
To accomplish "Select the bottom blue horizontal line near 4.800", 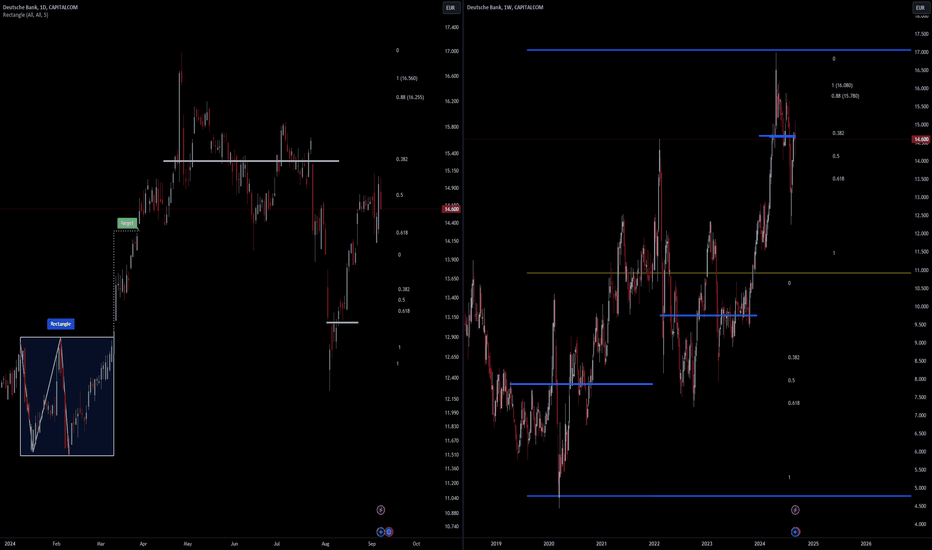I will tap(719, 496).
